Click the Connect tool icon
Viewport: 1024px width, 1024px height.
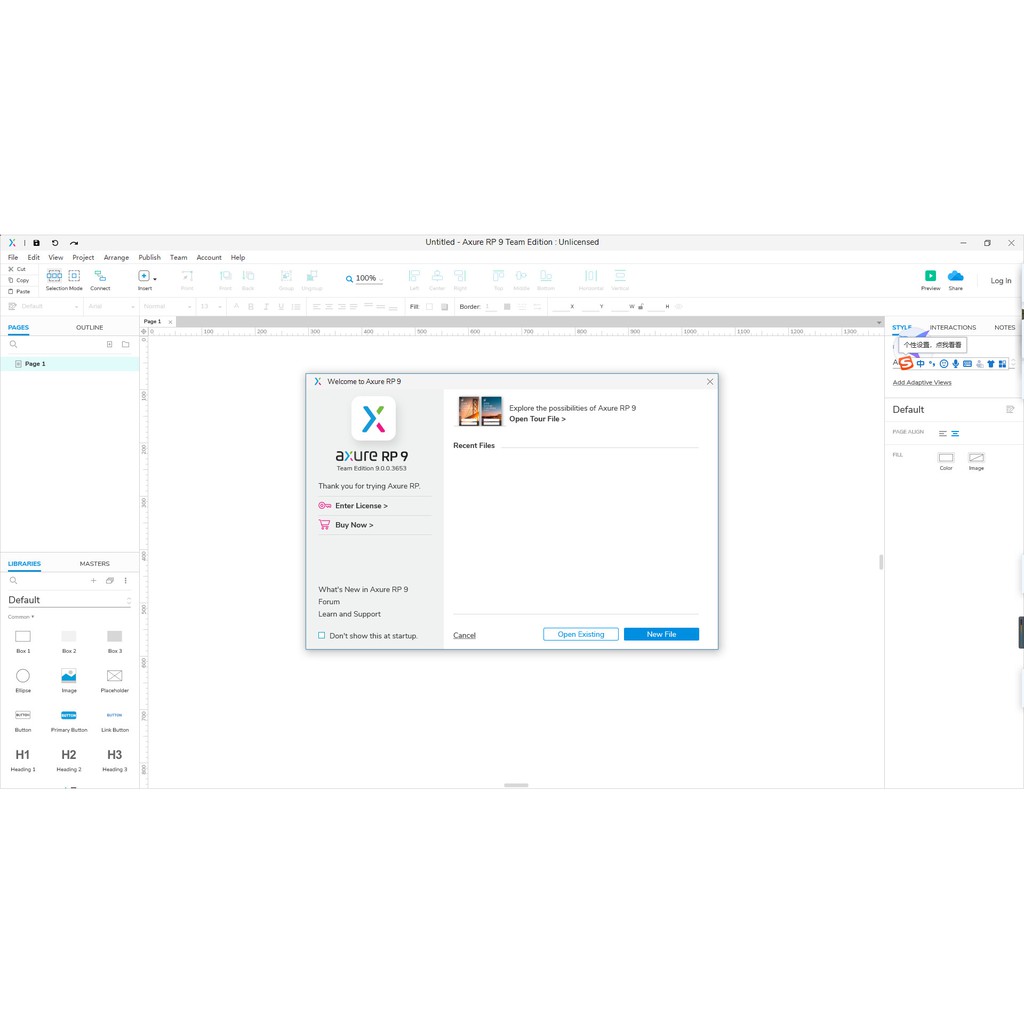[x=100, y=276]
